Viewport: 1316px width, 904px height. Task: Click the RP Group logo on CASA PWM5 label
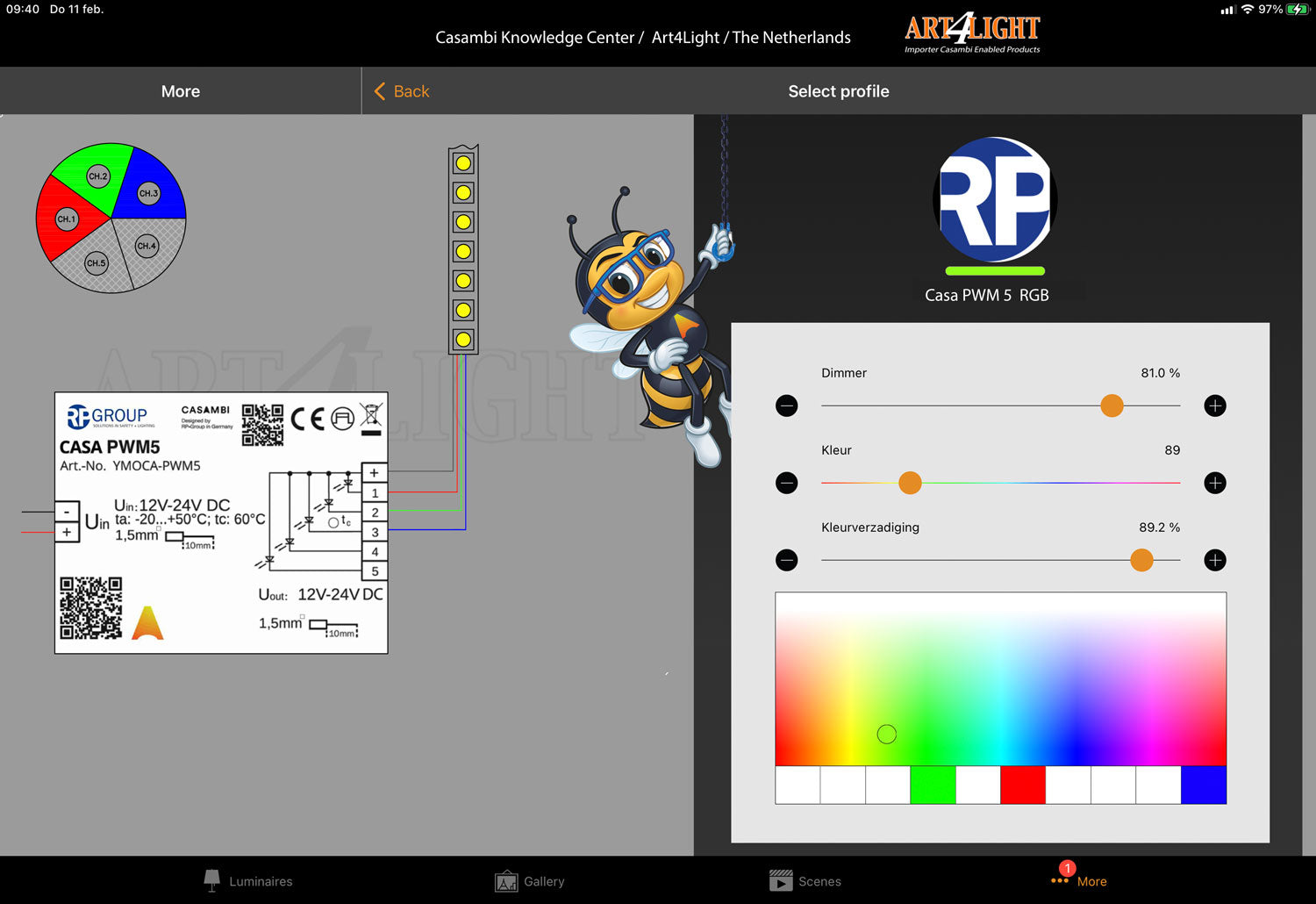click(108, 416)
